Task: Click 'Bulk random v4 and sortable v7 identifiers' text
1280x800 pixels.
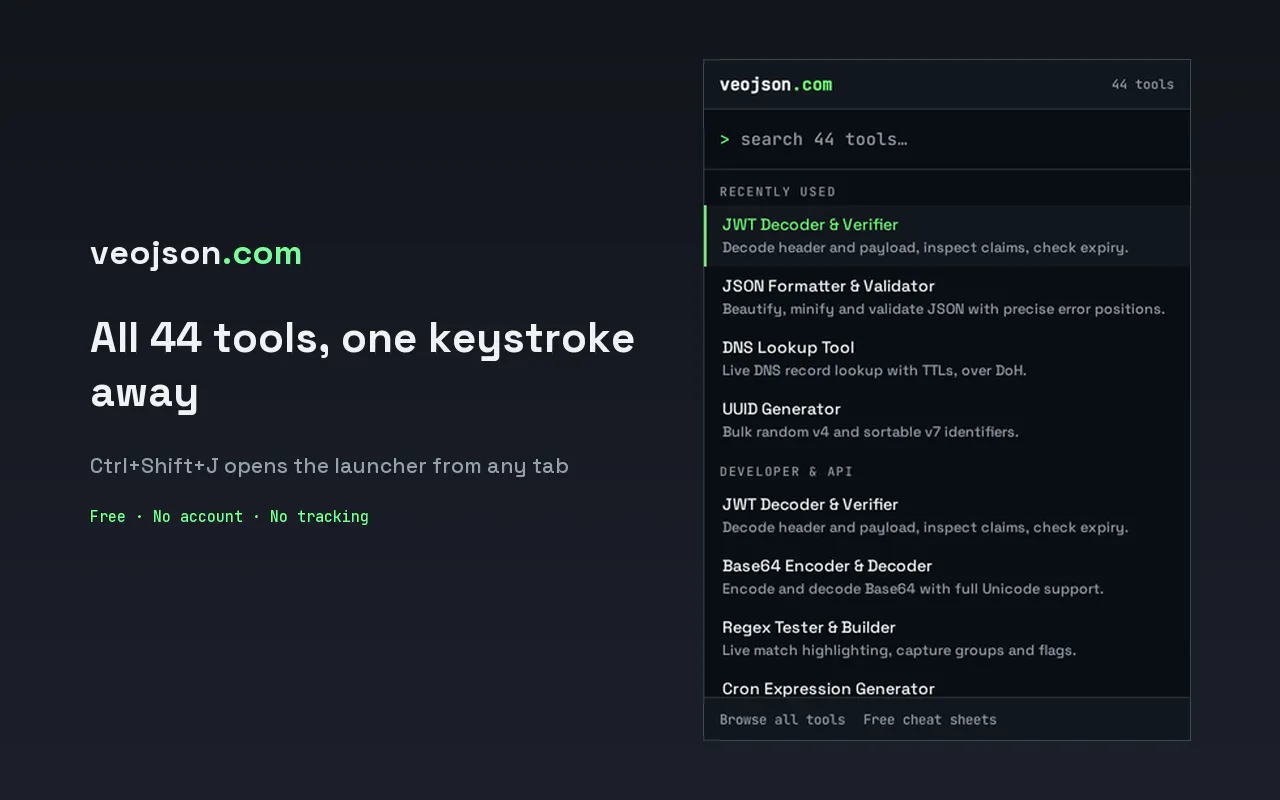Action: (x=870, y=432)
